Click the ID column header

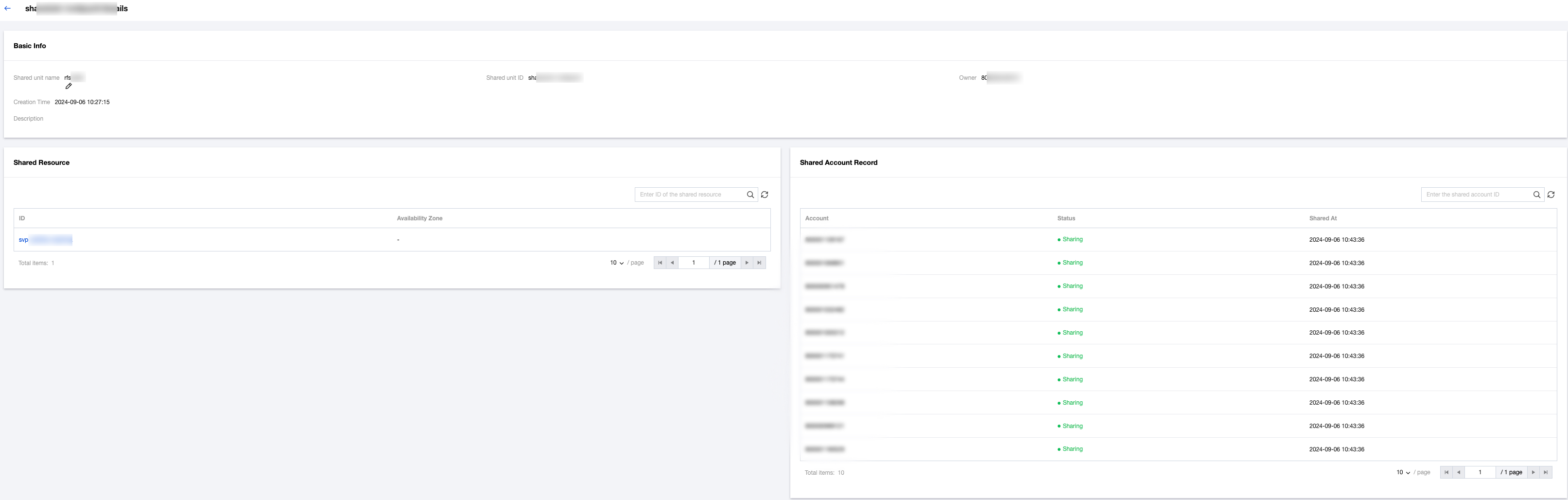tap(22, 219)
